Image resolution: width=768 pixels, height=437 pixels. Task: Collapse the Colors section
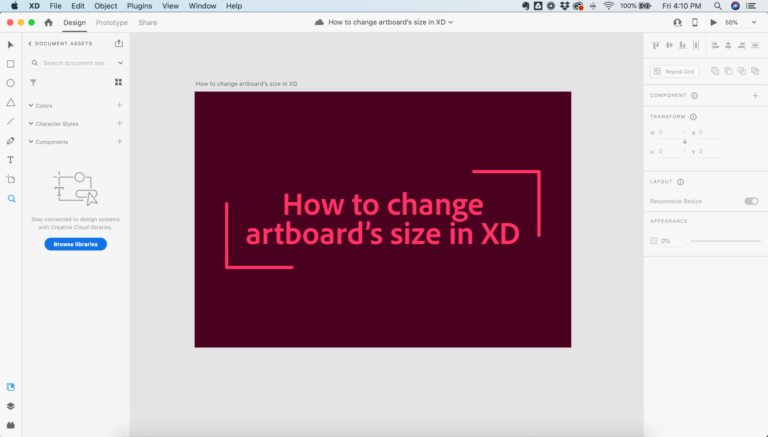click(31, 105)
